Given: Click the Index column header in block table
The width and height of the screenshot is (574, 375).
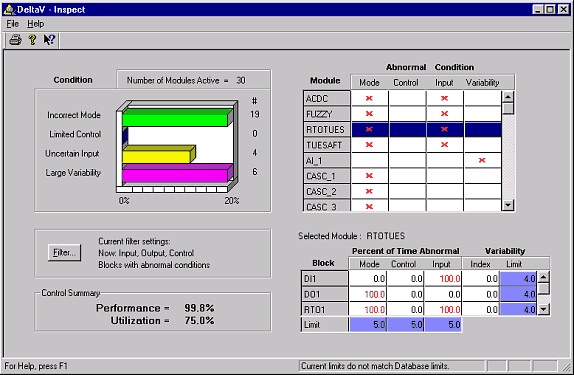Looking at the screenshot, I should pyautogui.click(x=480, y=264).
